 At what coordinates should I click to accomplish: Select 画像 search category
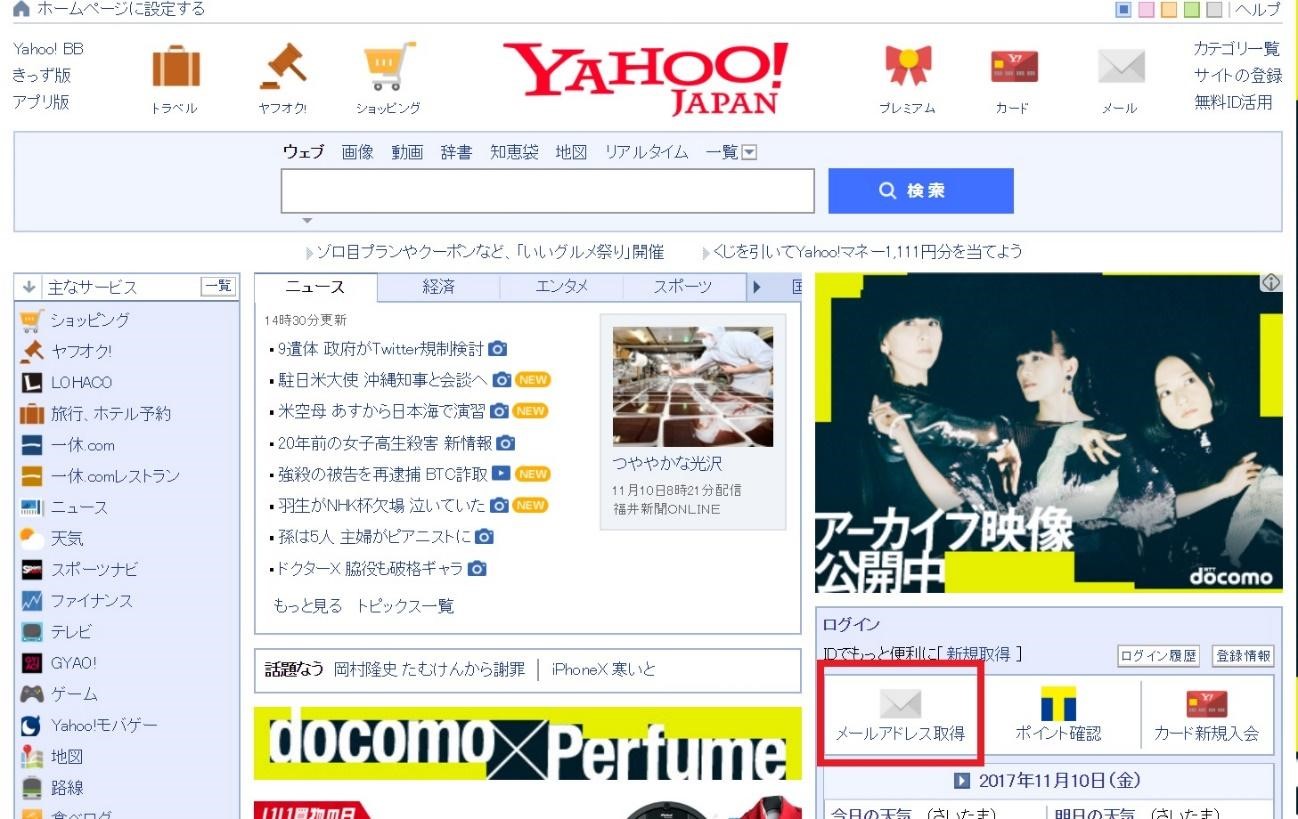357,152
